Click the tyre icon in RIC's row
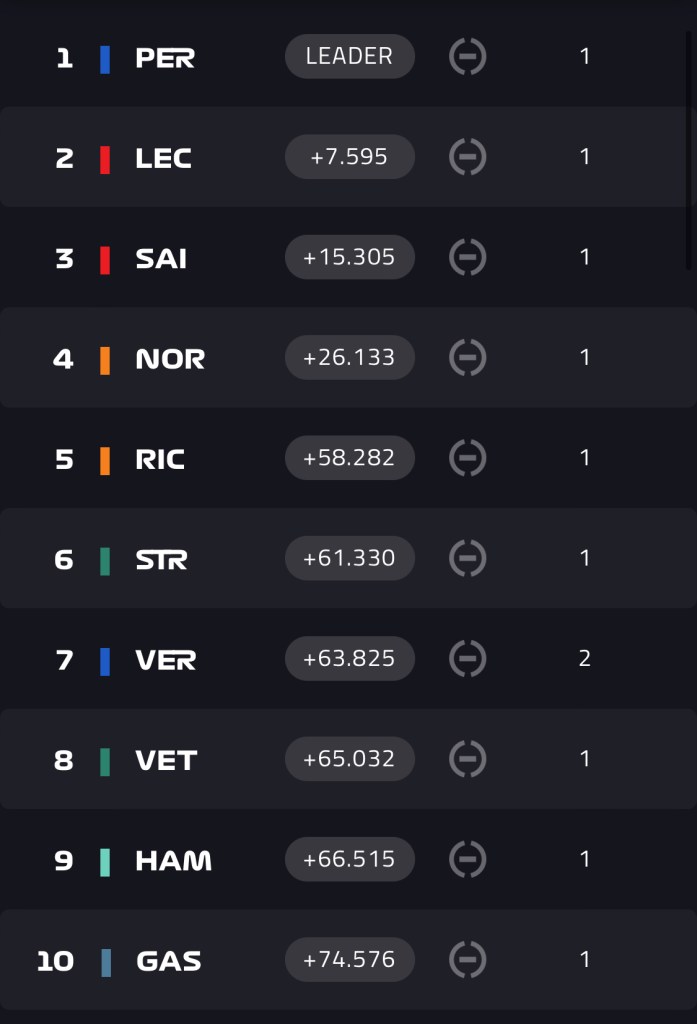 468,458
